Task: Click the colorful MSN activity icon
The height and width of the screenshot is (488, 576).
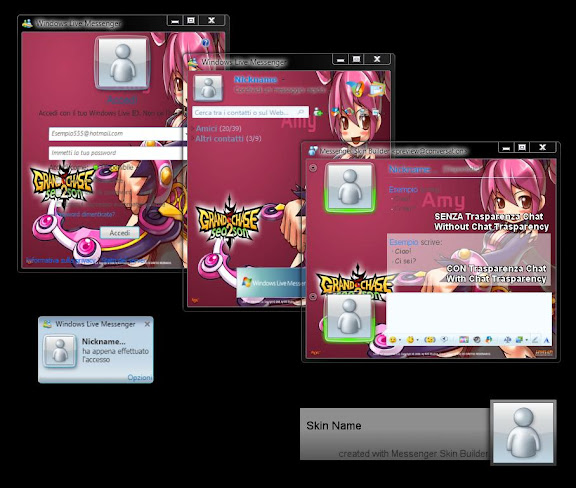Action: [489, 340]
